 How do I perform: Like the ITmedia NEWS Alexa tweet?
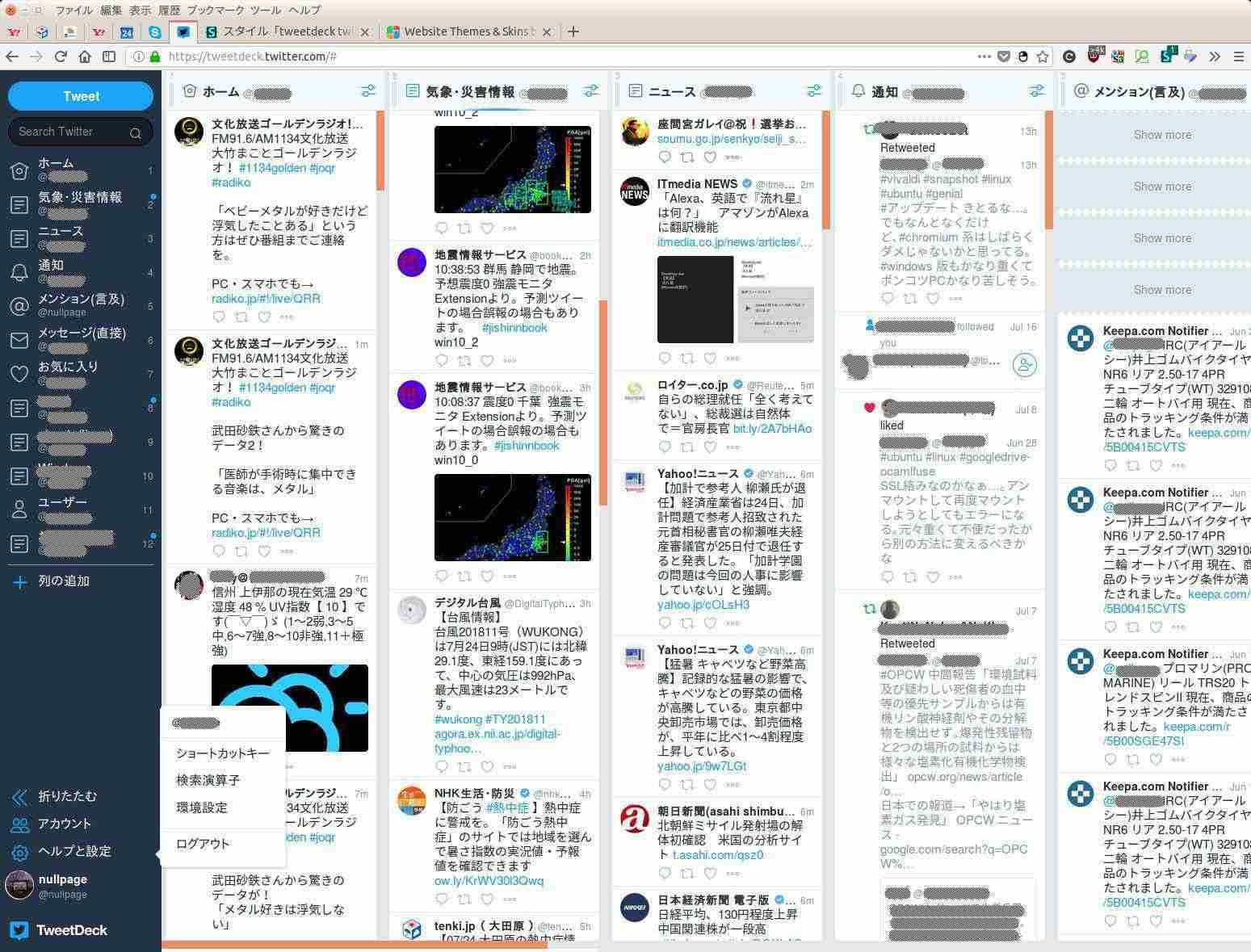pyautogui.click(x=710, y=358)
